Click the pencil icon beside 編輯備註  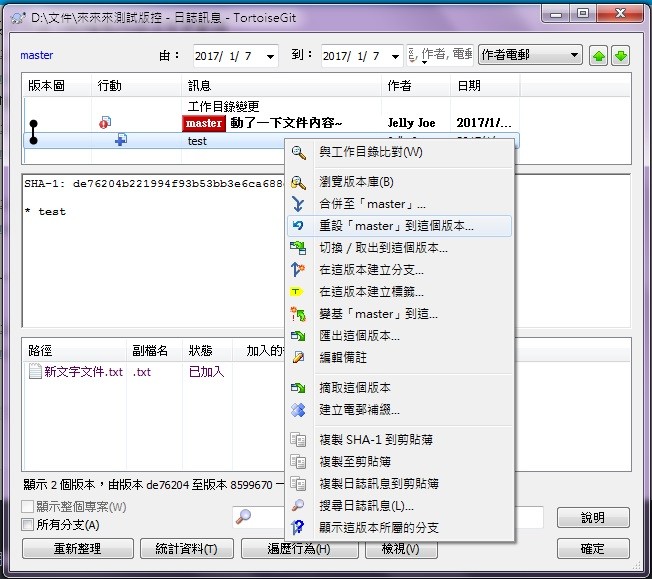pos(298,357)
